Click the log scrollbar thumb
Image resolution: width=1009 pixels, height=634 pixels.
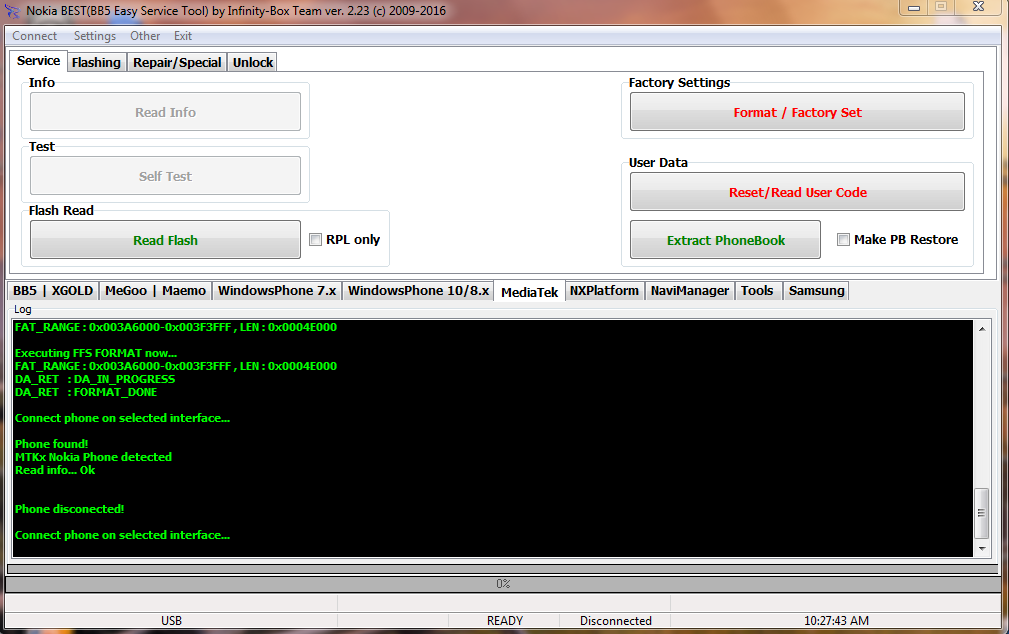click(982, 513)
